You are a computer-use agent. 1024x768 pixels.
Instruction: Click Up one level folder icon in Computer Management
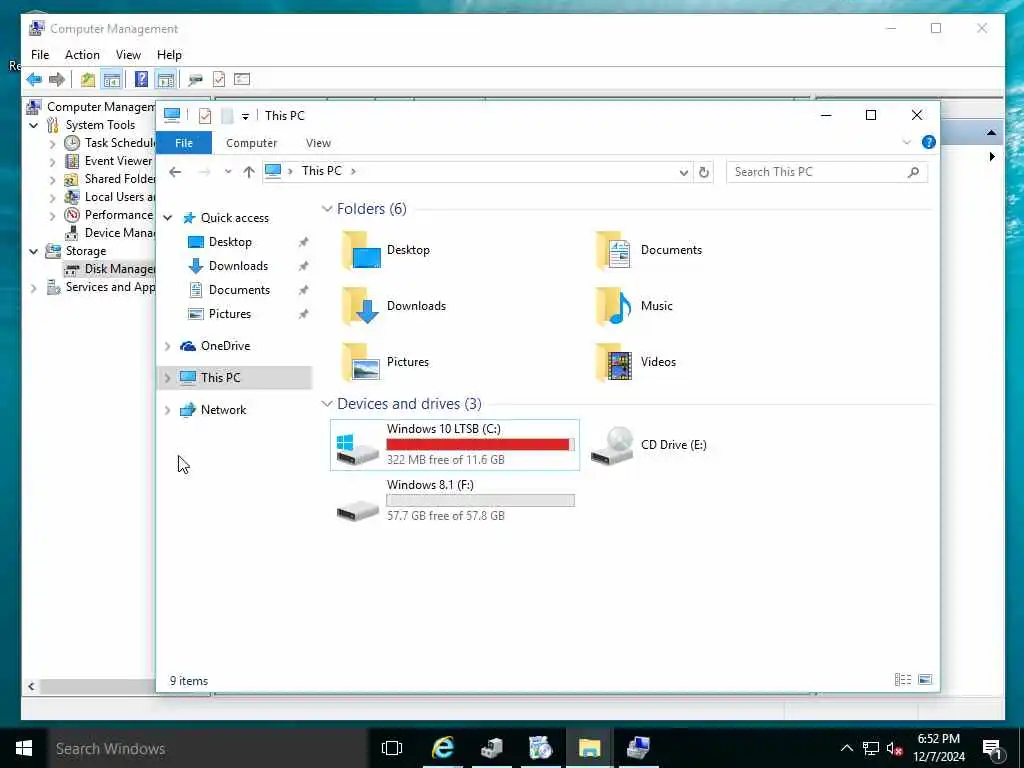[x=88, y=80]
